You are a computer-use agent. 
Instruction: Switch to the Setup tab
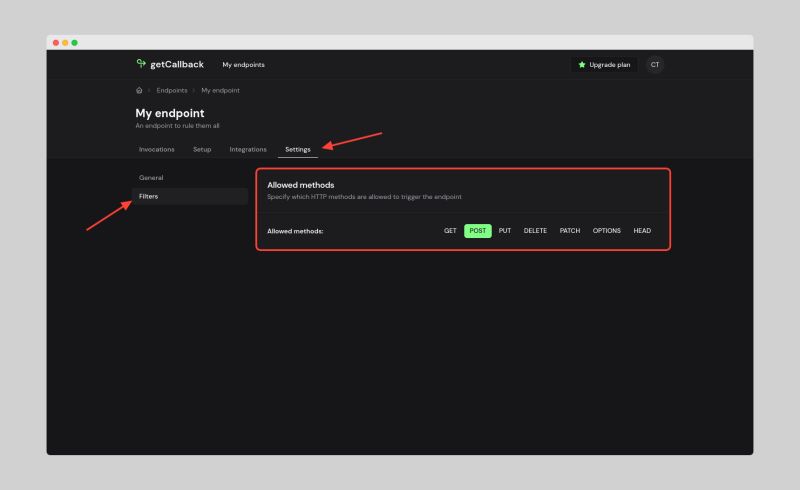click(x=202, y=150)
